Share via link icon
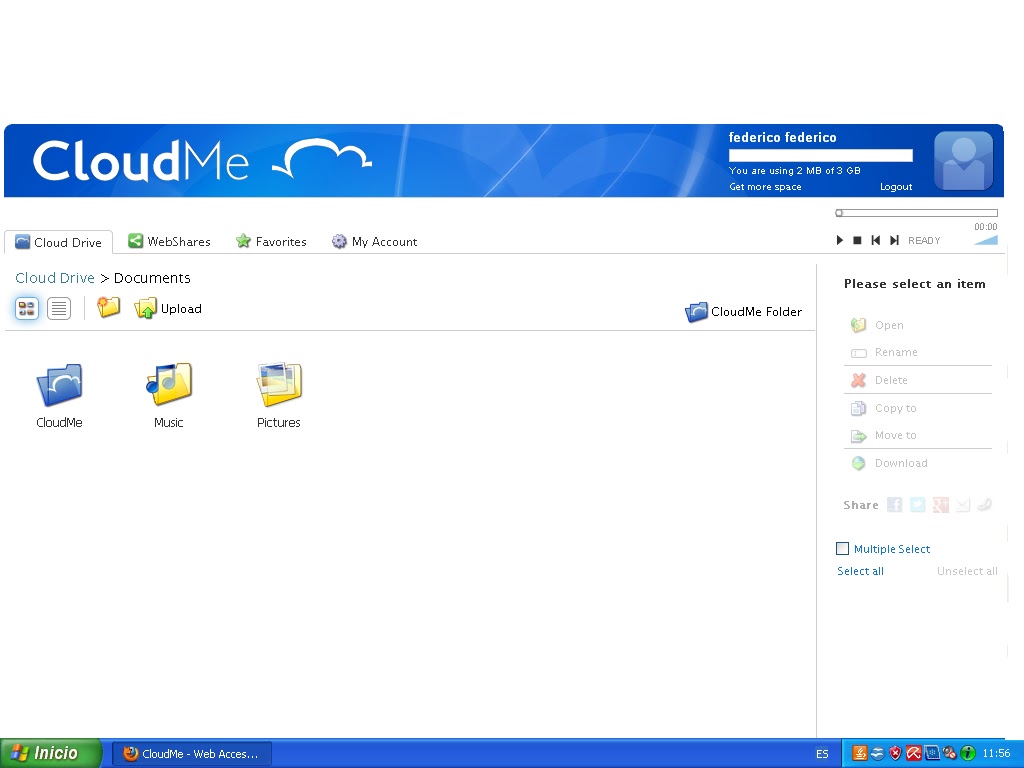Viewport: 1024px width, 768px height. (x=985, y=504)
